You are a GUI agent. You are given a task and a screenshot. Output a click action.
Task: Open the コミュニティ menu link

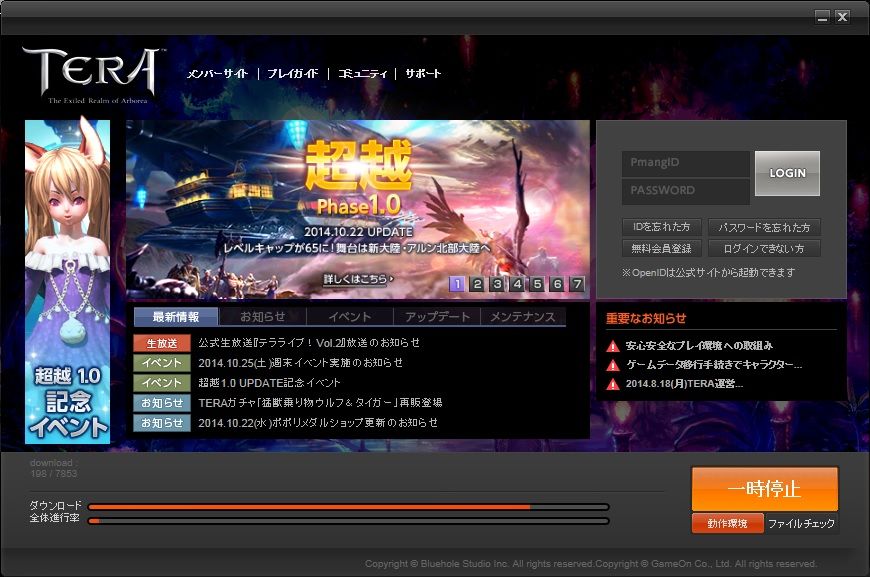click(x=363, y=73)
